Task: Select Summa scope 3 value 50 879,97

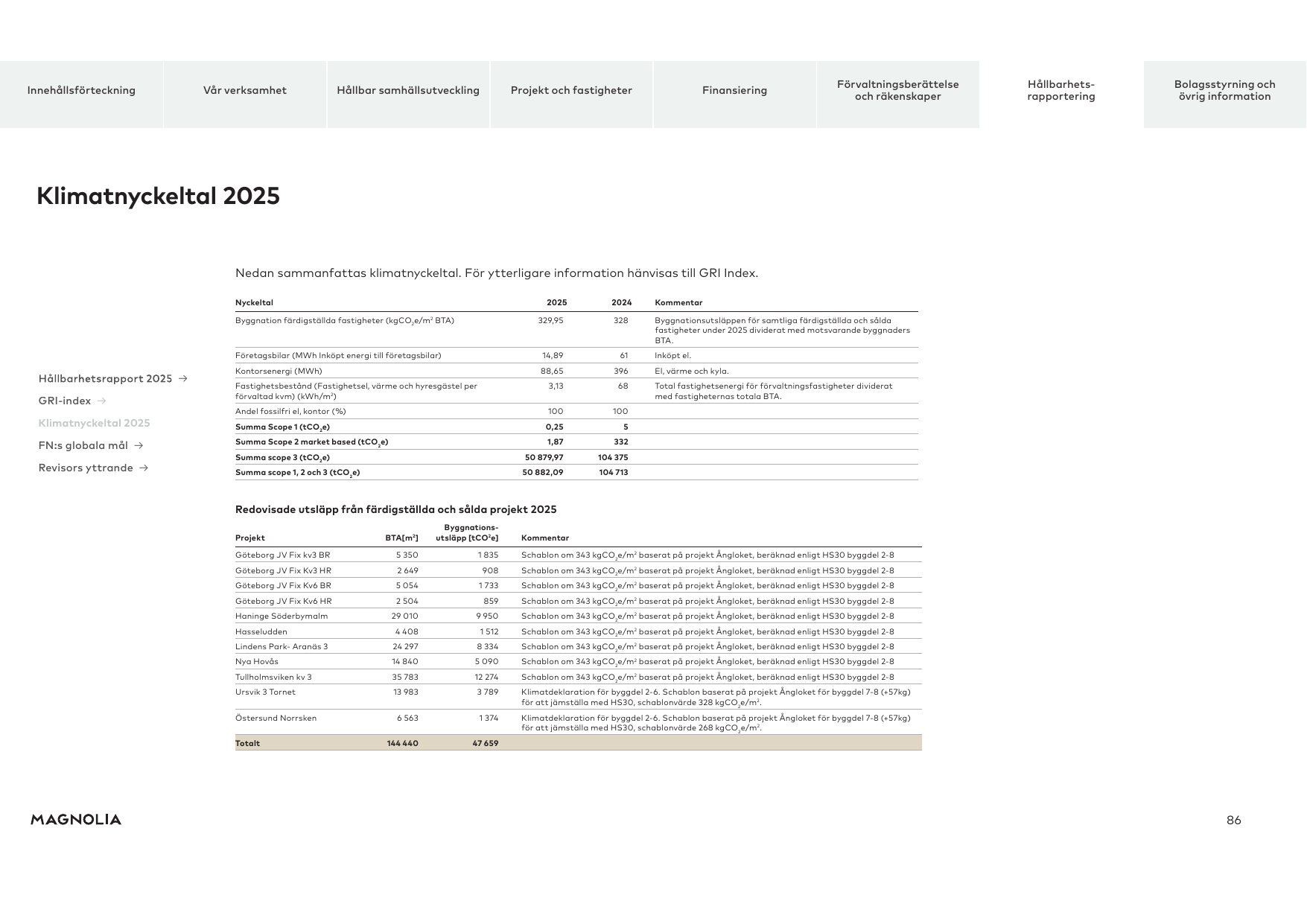Action: point(544,457)
